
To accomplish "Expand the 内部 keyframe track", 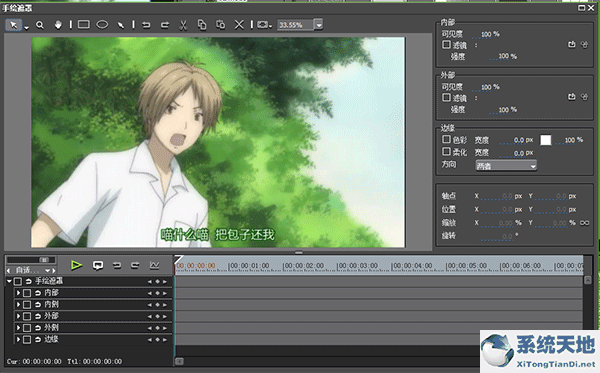I will [x=18, y=293].
